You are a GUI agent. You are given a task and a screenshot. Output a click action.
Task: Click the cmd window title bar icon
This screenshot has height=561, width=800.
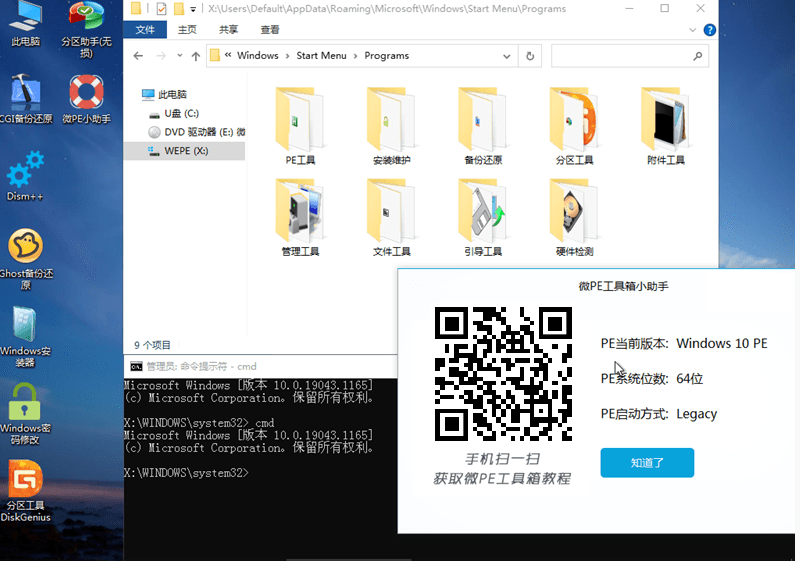point(136,366)
